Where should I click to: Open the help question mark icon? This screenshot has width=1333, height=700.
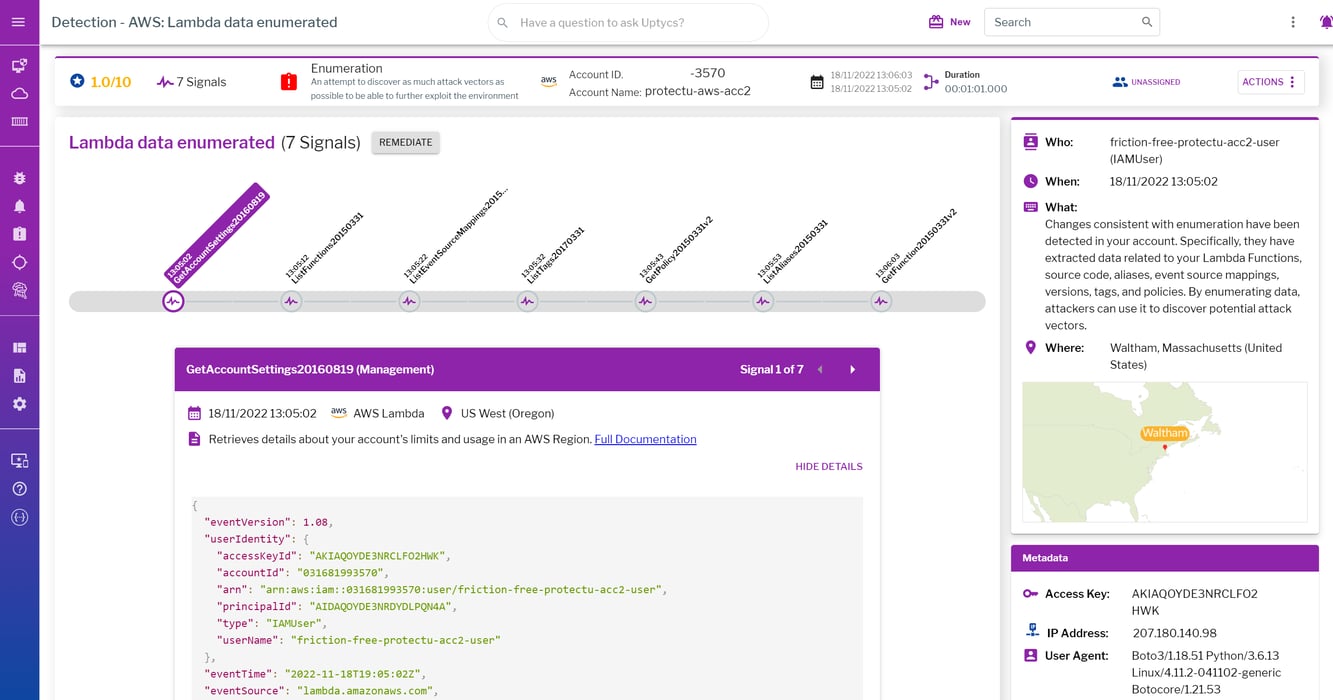pyautogui.click(x=19, y=489)
